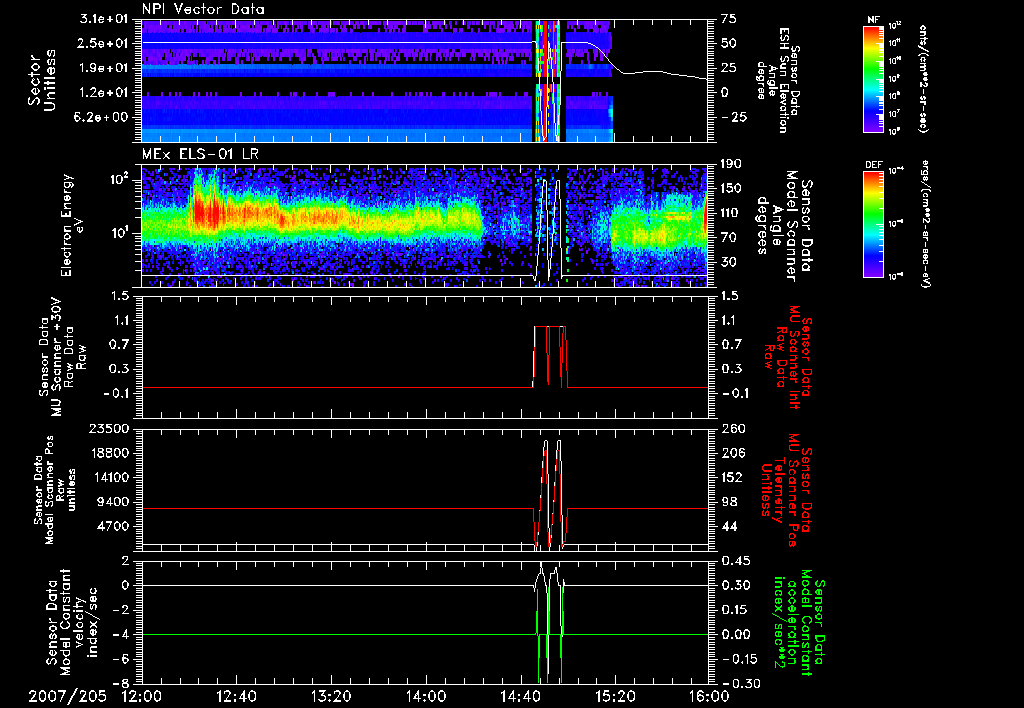This screenshot has width=1024, height=708.
Task: Click the "2007/205" date label
Action: [x=67, y=696]
